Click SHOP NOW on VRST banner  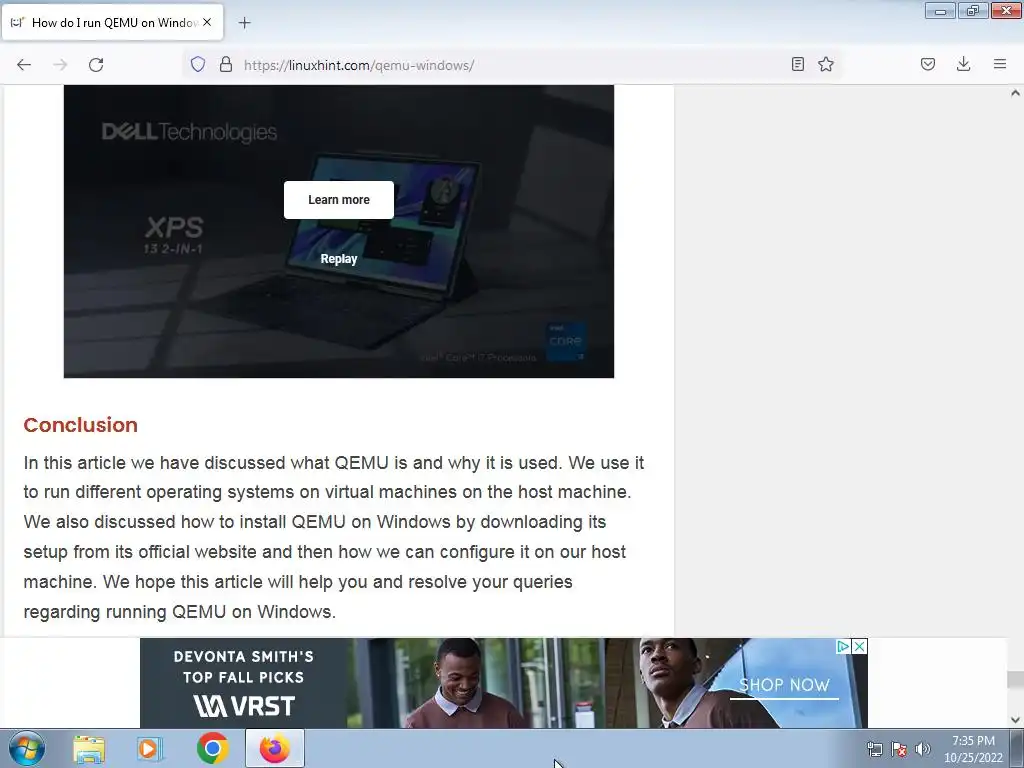(784, 685)
